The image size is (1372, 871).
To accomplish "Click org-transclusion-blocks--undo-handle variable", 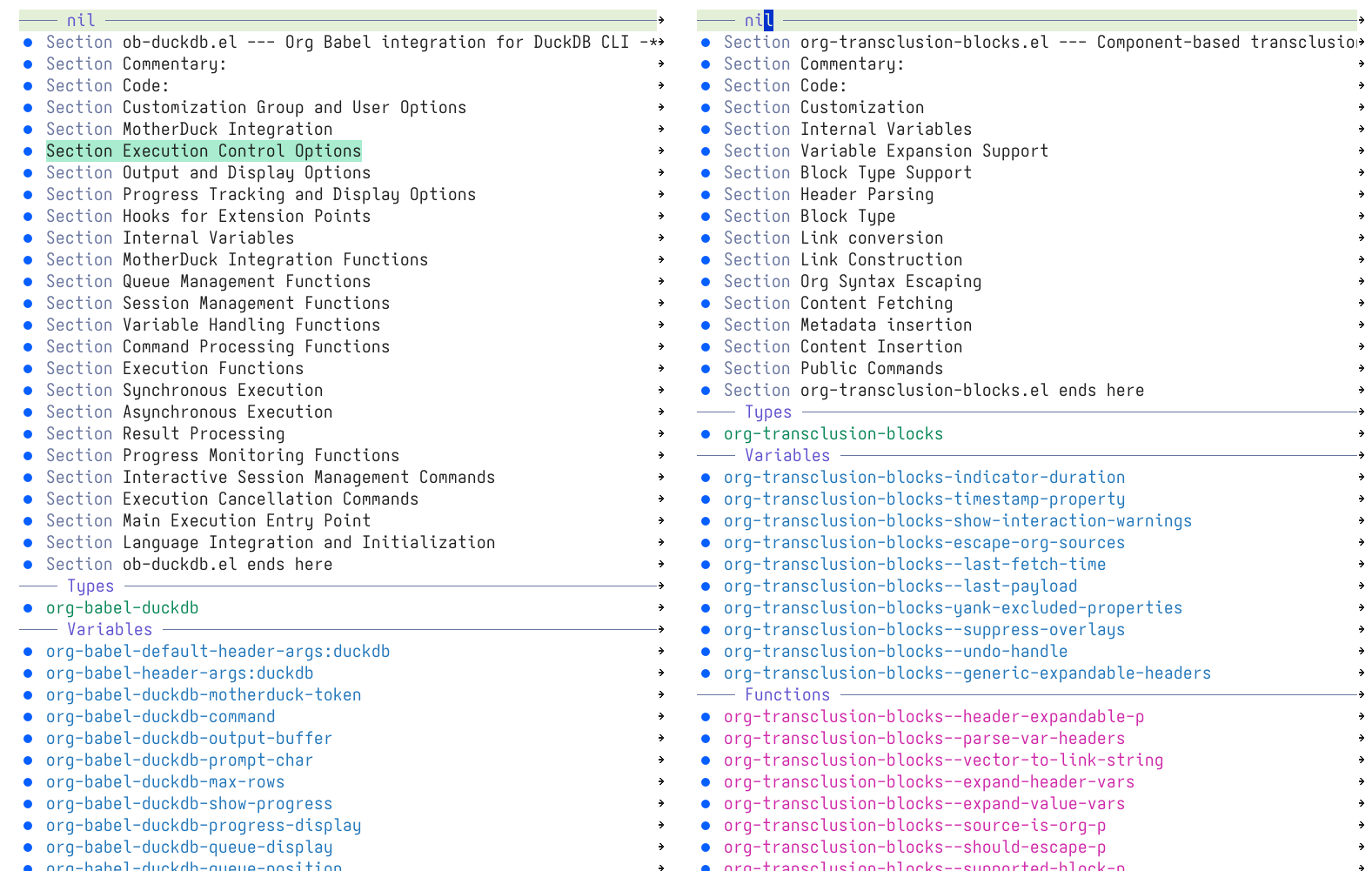I will coord(896,651).
